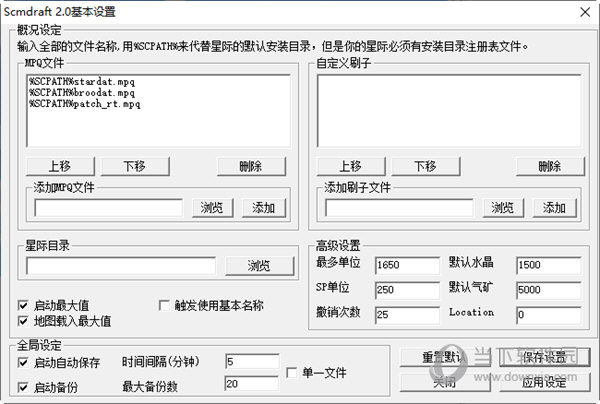Select %SCPATH%stardat.mpq in the MPQ list
The image size is (600, 404).
tap(82, 81)
